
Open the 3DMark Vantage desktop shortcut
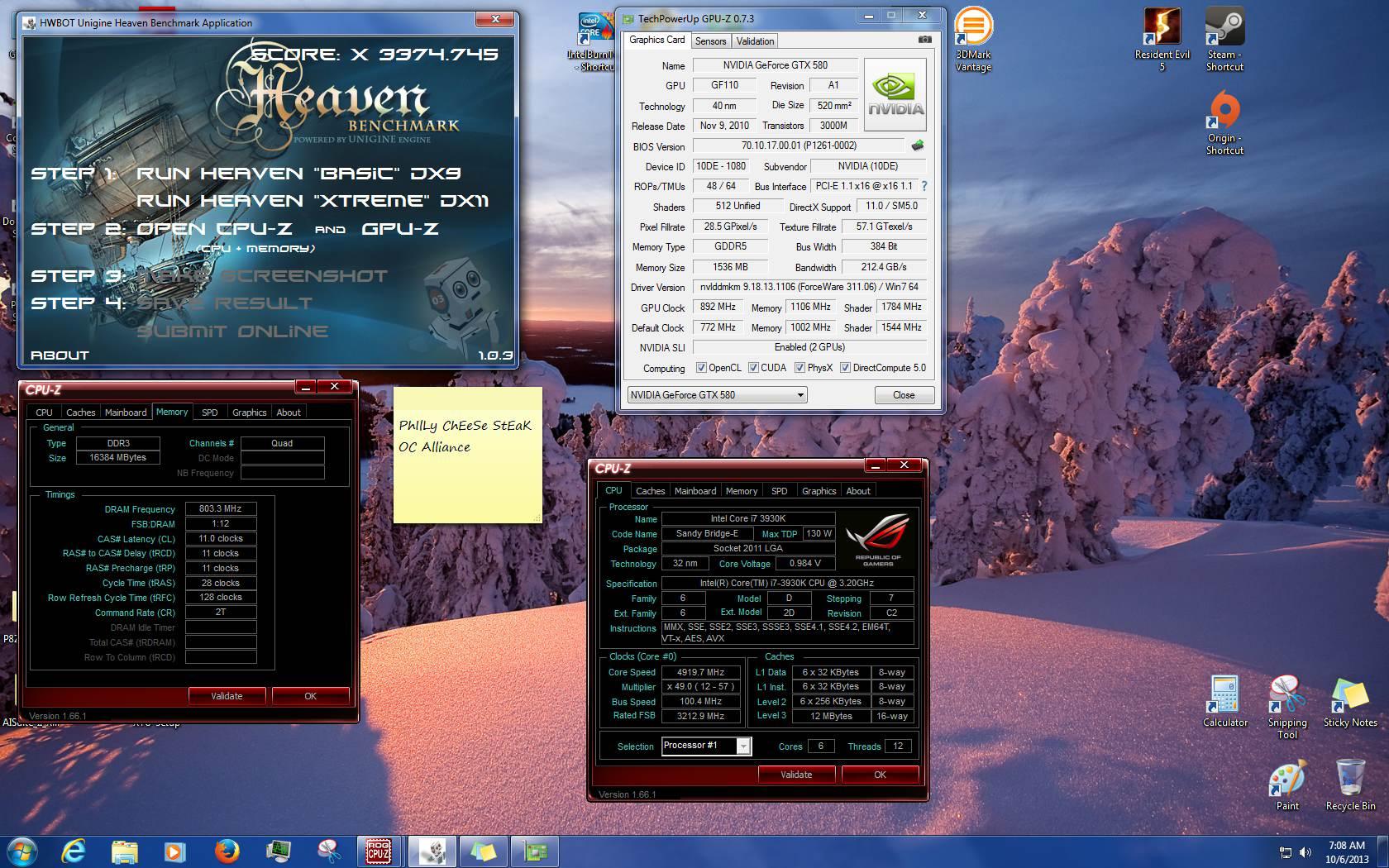[x=973, y=39]
